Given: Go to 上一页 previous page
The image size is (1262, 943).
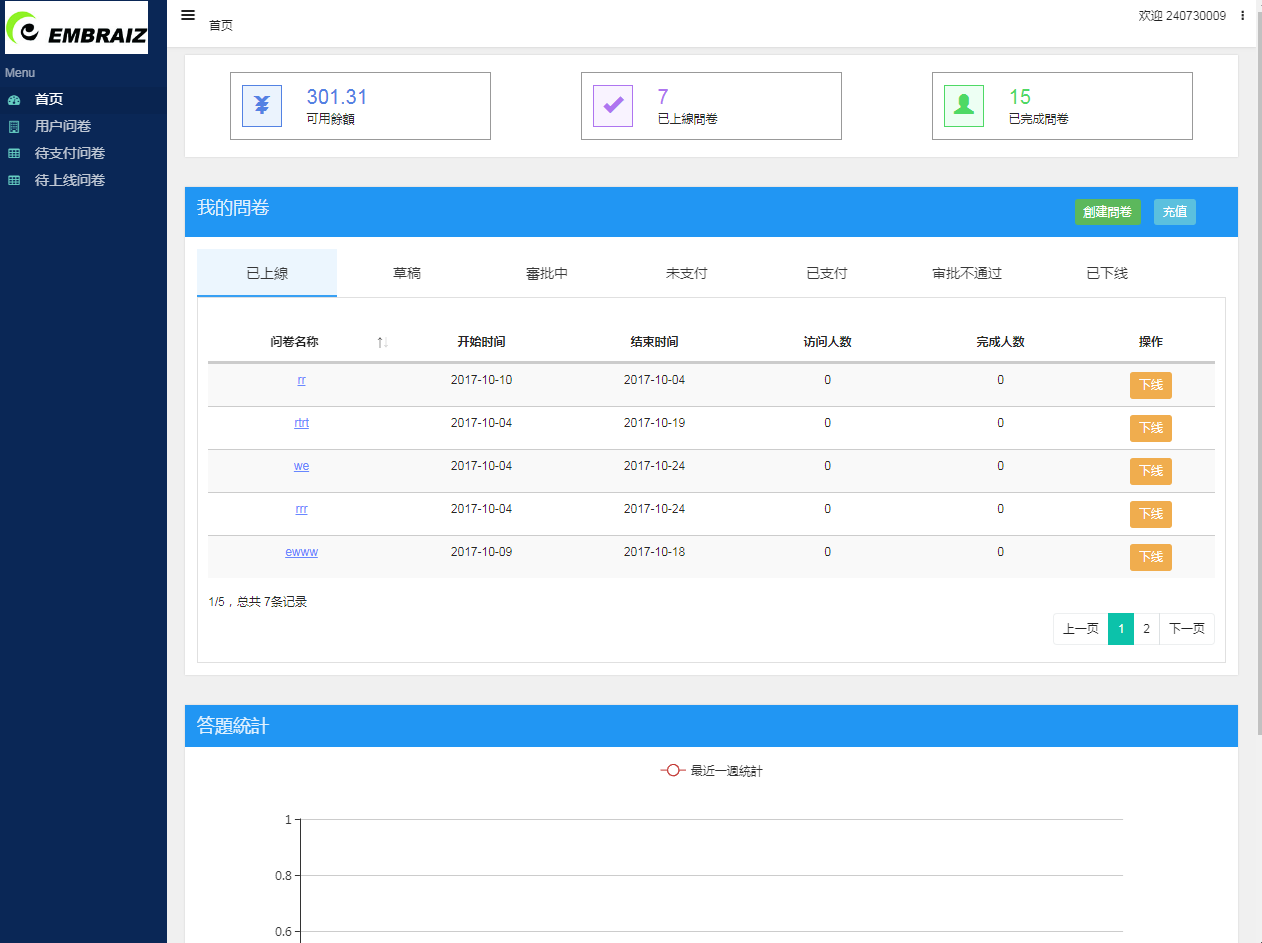Looking at the screenshot, I should point(1081,629).
